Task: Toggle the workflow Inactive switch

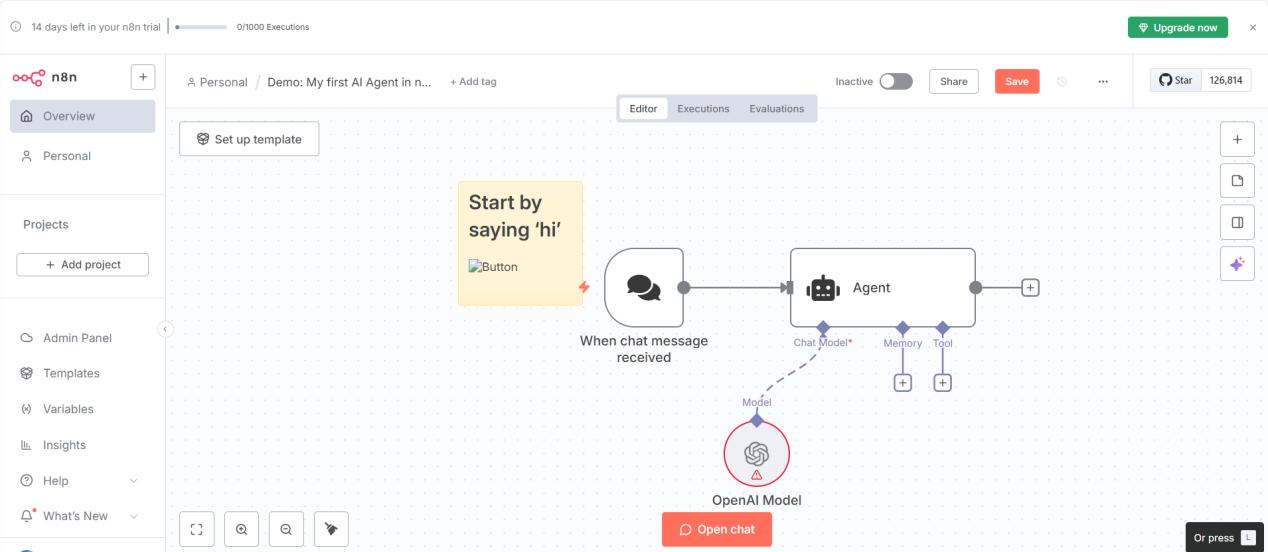Action: pos(895,82)
